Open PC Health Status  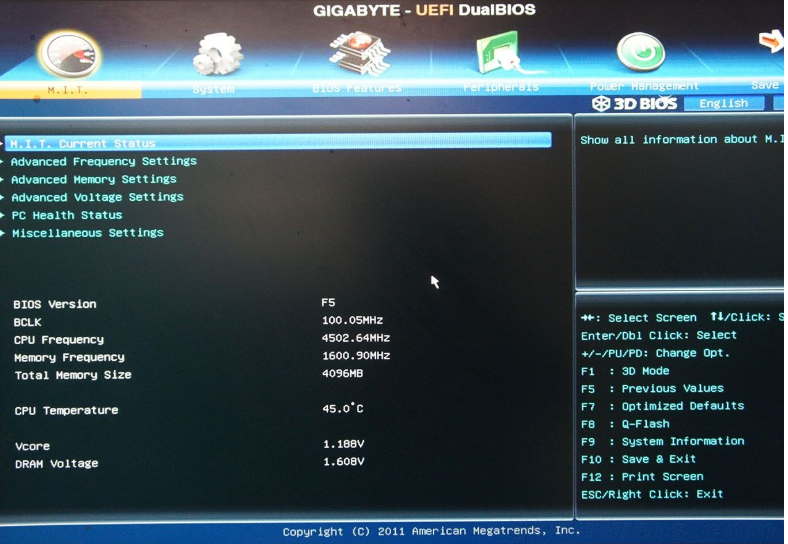[67, 215]
